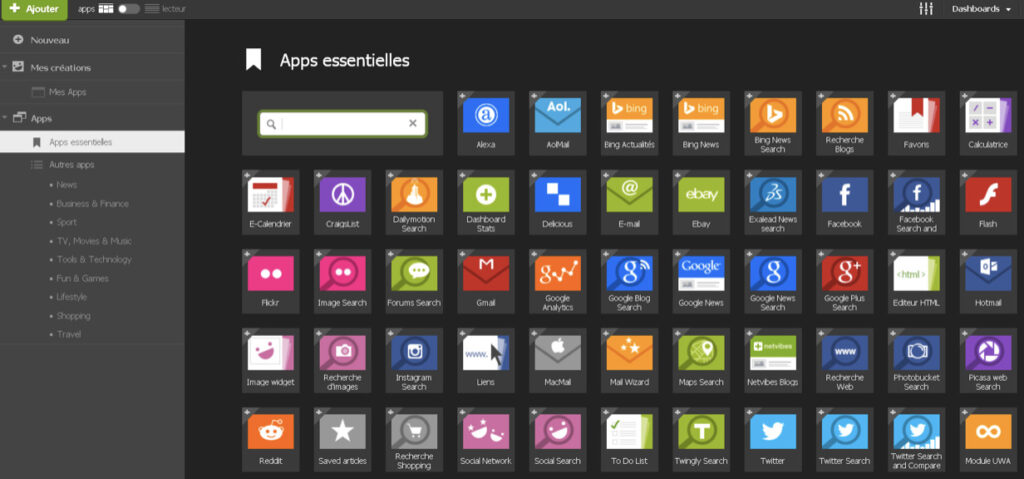Toggle the apps/lecteur view switch
This screenshot has width=1024, height=479.
(x=129, y=9)
